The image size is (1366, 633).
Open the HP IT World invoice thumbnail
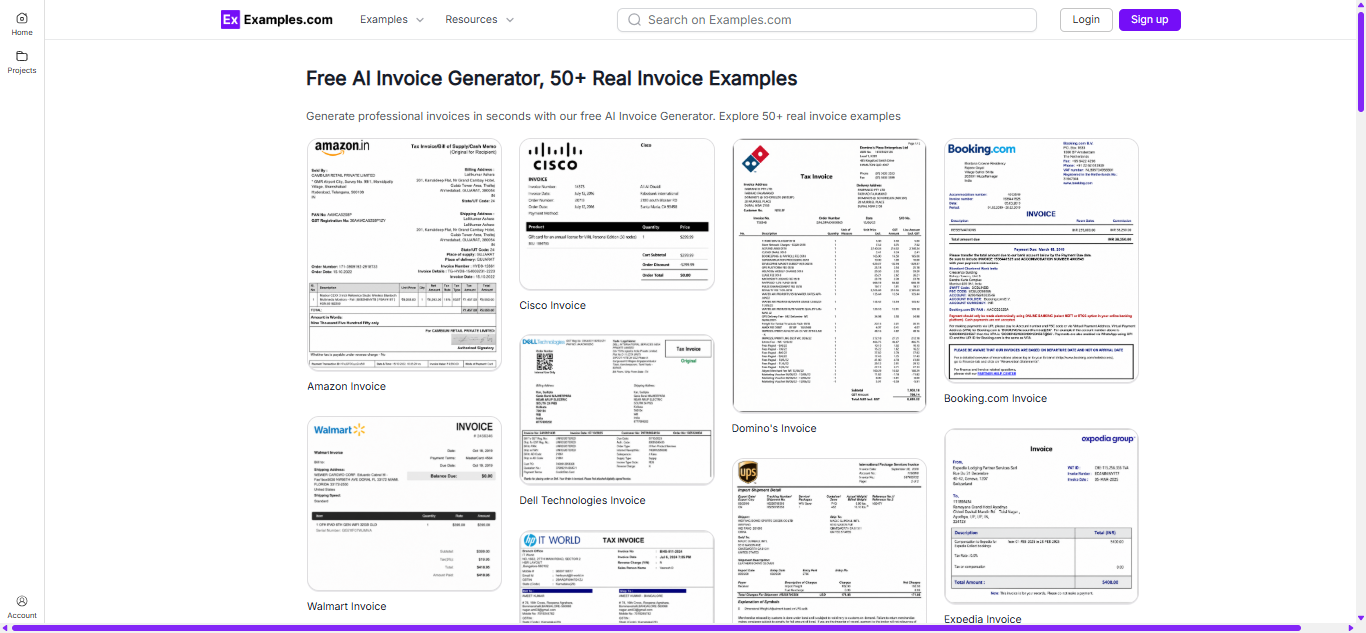click(x=617, y=578)
